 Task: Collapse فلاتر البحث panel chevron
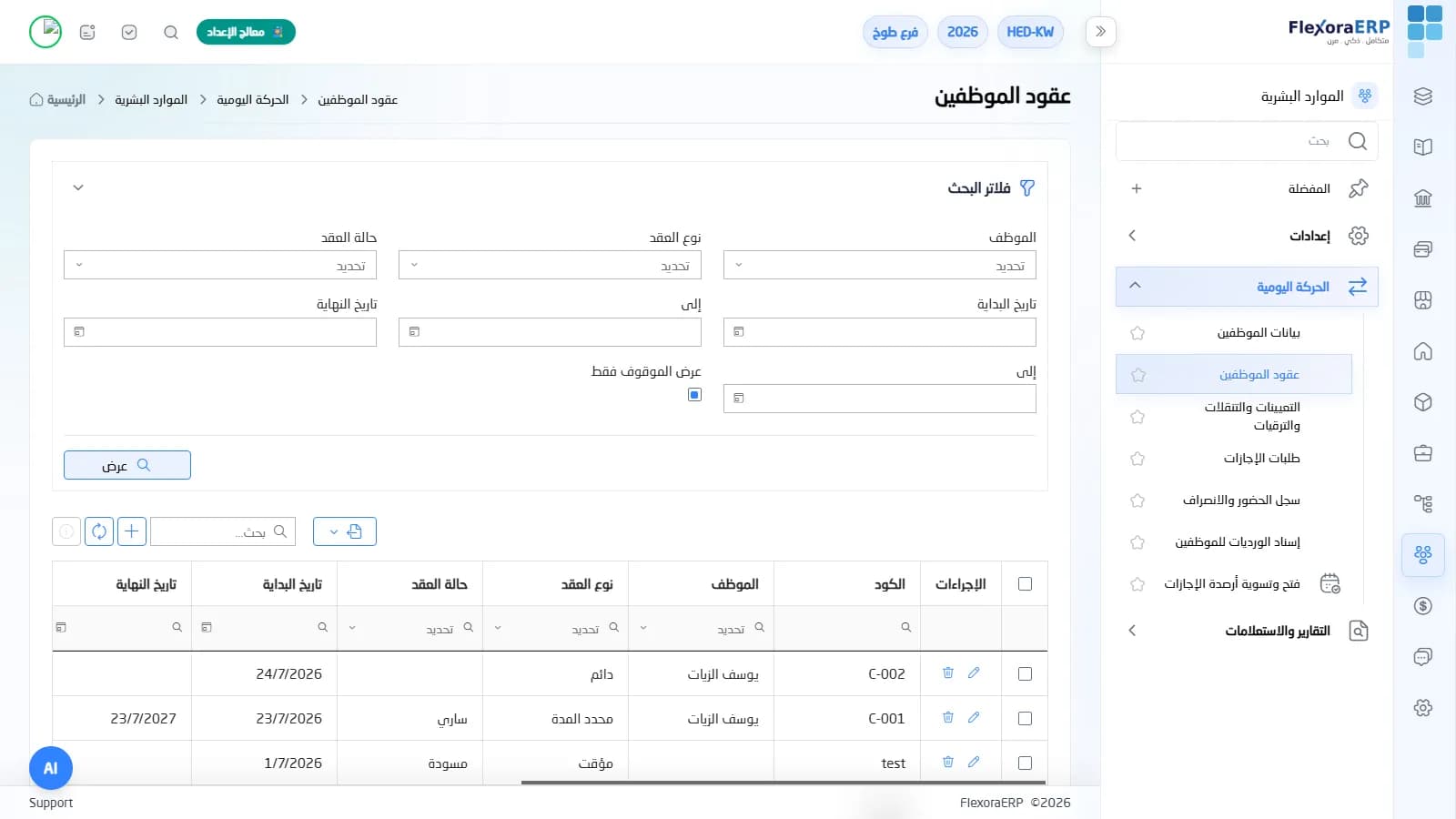tap(78, 187)
